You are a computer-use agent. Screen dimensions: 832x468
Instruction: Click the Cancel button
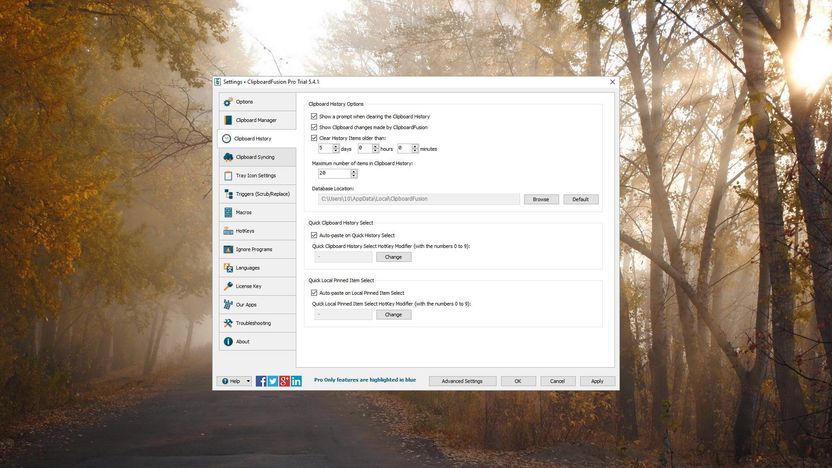click(558, 381)
